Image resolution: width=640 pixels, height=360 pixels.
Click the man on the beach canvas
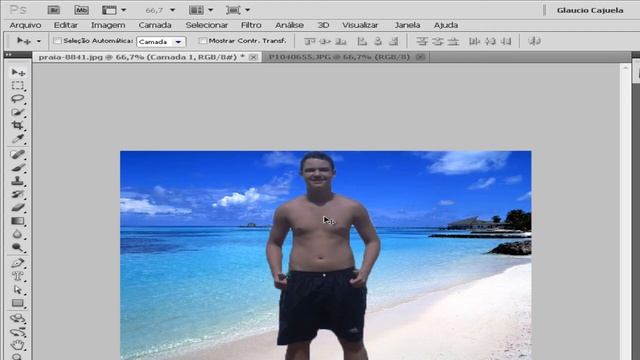[x=322, y=256]
